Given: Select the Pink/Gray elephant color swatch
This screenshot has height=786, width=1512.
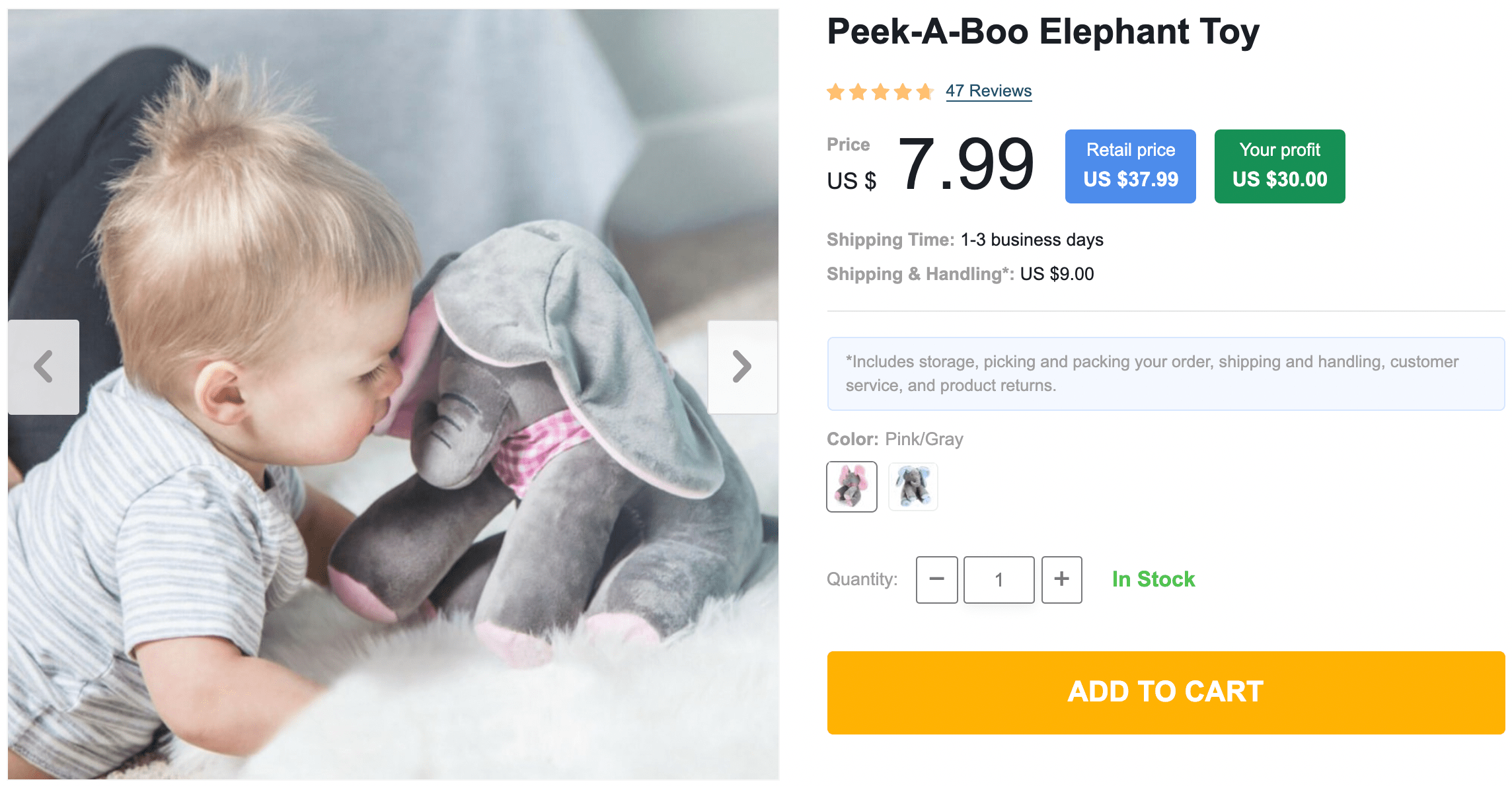Looking at the screenshot, I should tap(852, 487).
